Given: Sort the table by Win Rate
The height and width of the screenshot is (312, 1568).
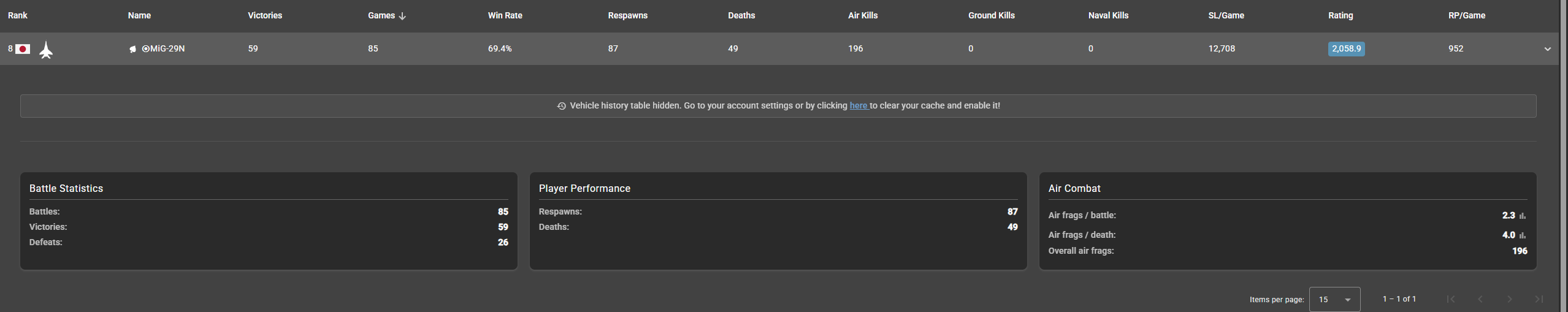Looking at the screenshot, I should tap(505, 16).
